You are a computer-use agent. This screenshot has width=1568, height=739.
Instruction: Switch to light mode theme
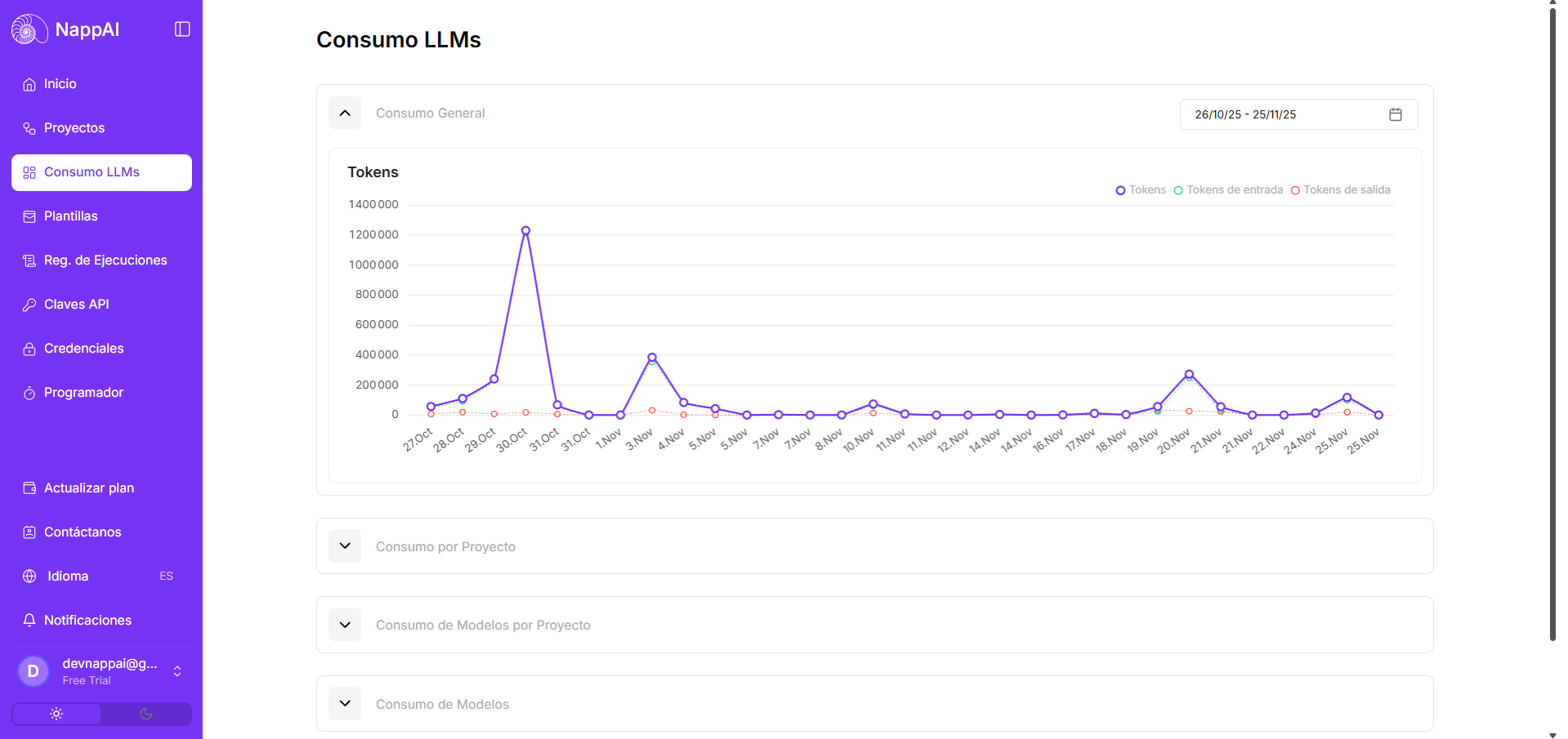point(56,714)
